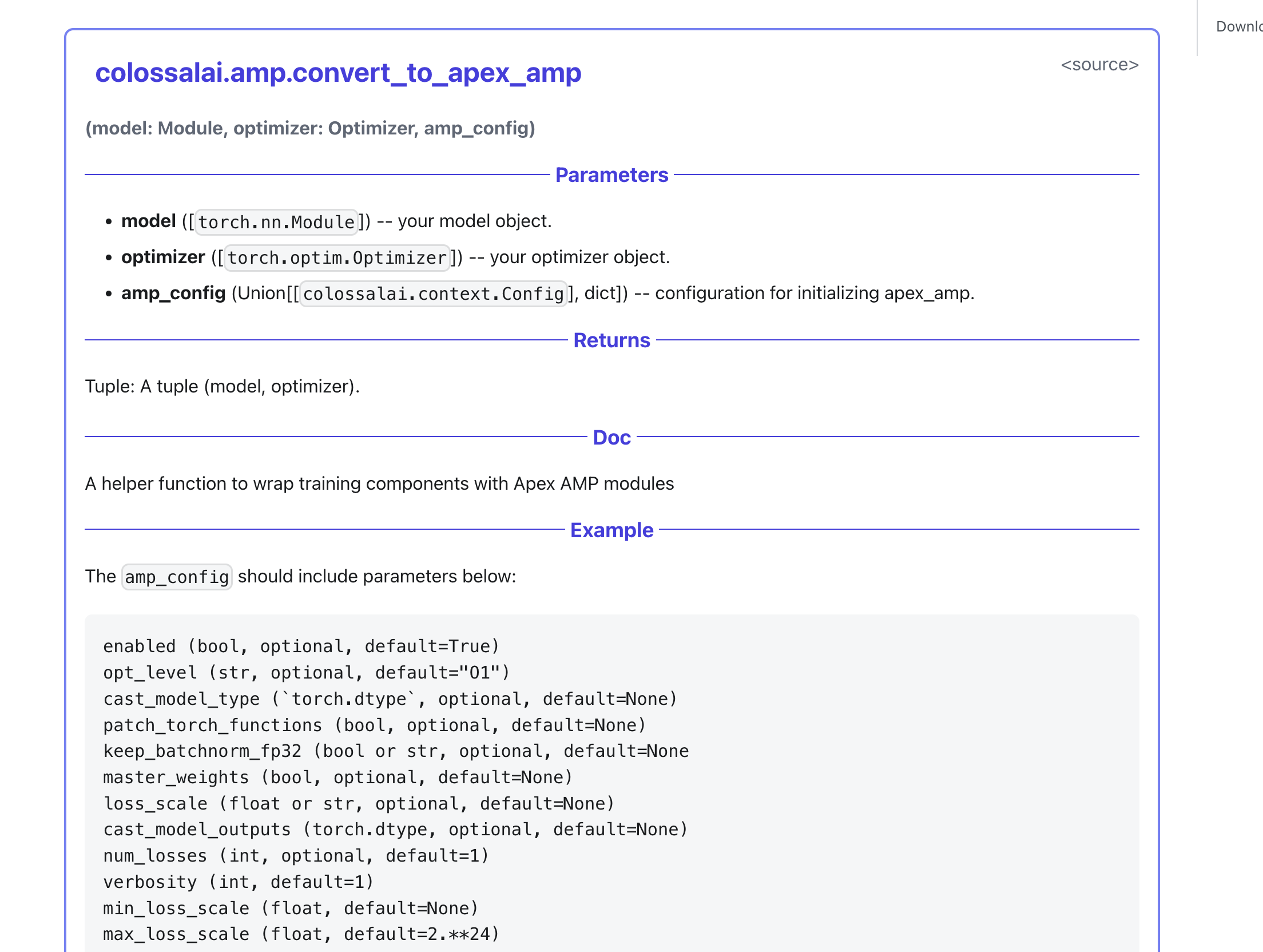Click the Example section heading
The image size is (1263, 952).
coord(611,530)
